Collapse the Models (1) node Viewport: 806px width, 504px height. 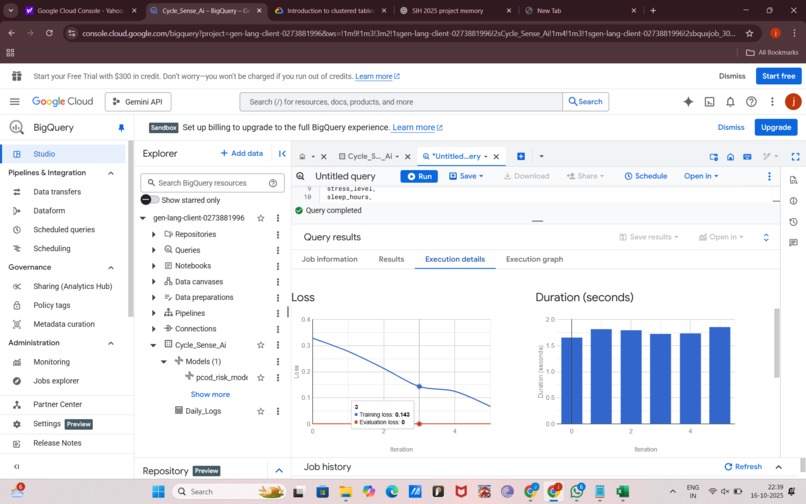(x=163, y=362)
